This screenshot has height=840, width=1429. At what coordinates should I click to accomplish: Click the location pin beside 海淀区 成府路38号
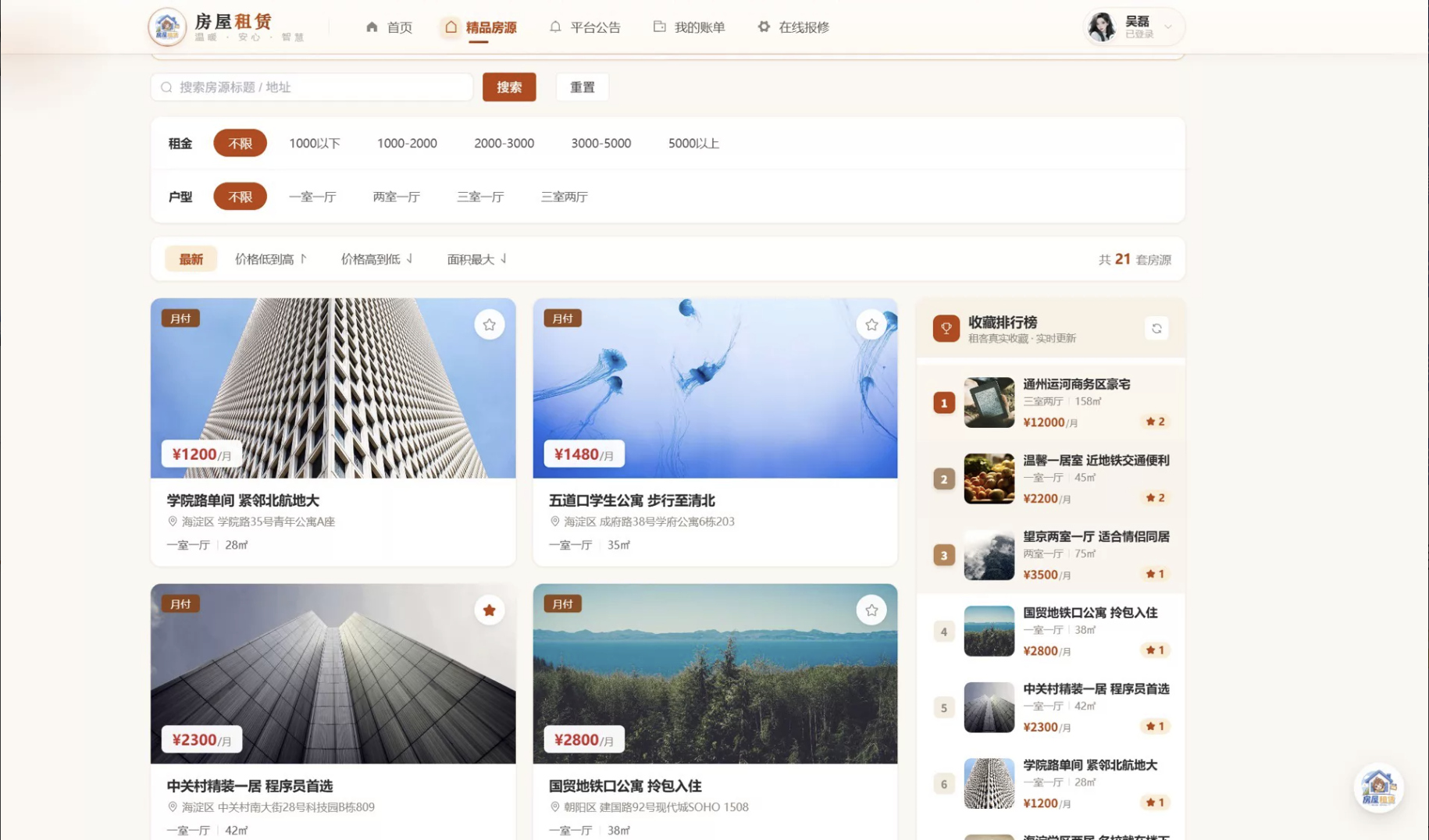pos(554,521)
